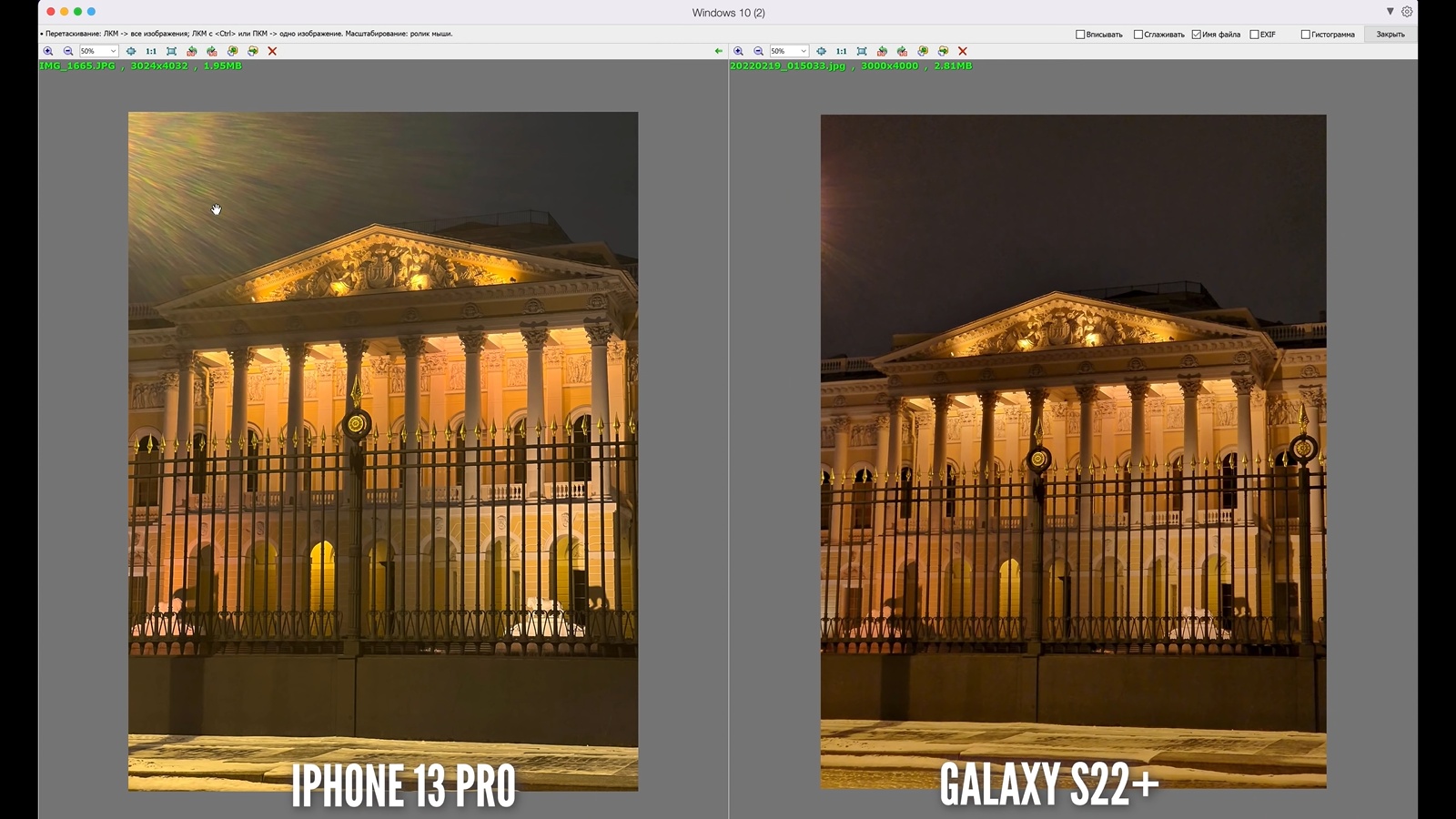Open the settings gear in the title bar
Viewport: 1456px width, 819px height.
click(x=1407, y=12)
